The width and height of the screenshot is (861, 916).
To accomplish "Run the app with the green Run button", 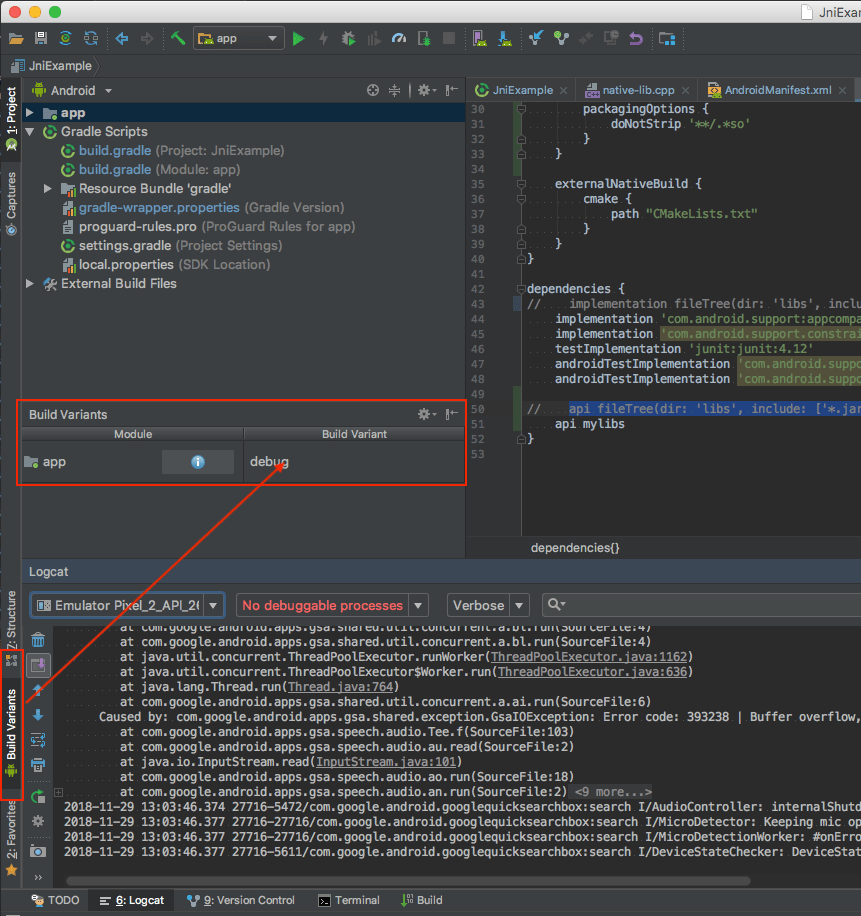I will pos(298,38).
